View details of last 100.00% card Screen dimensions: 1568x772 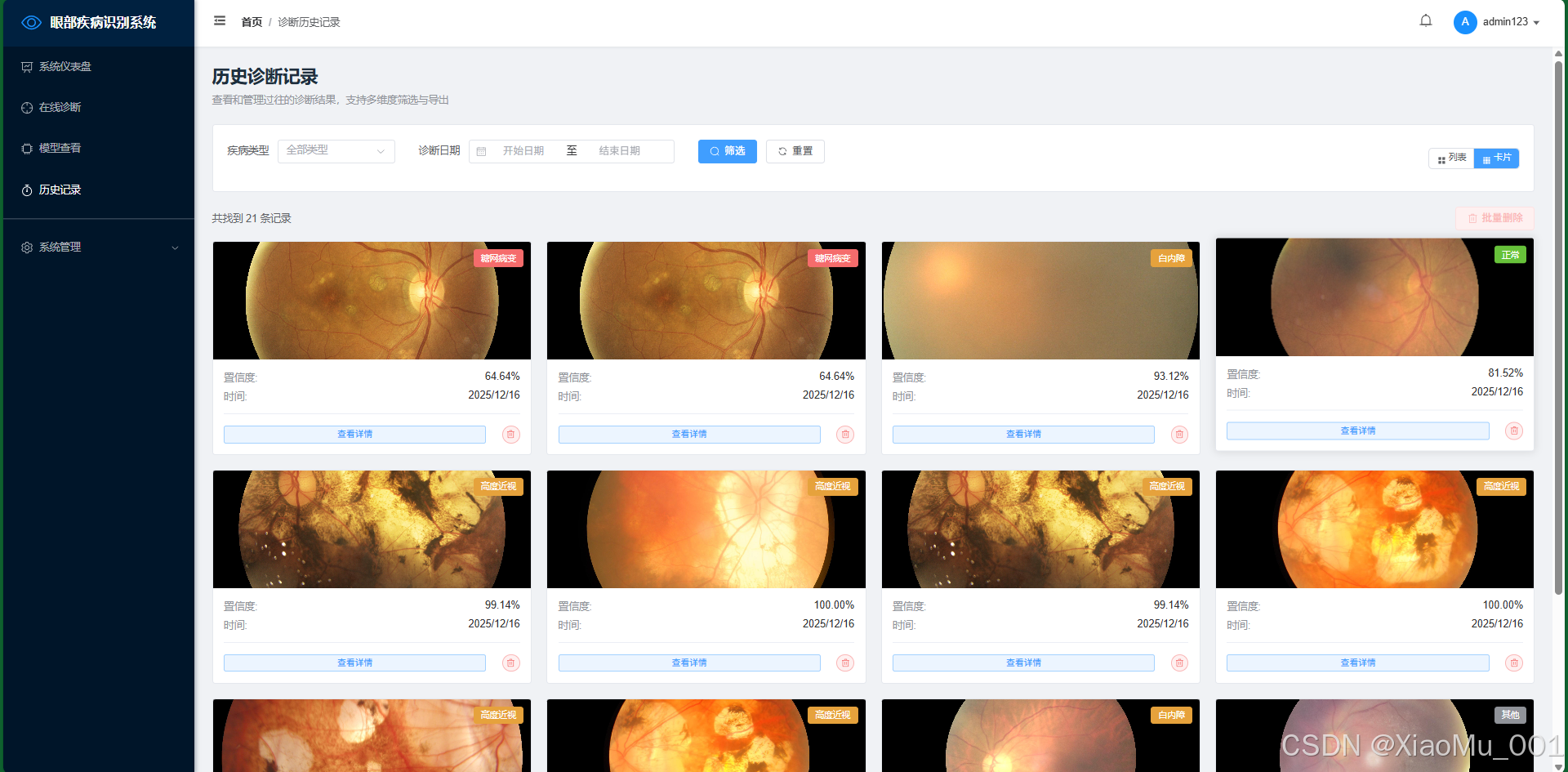tap(1357, 663)
